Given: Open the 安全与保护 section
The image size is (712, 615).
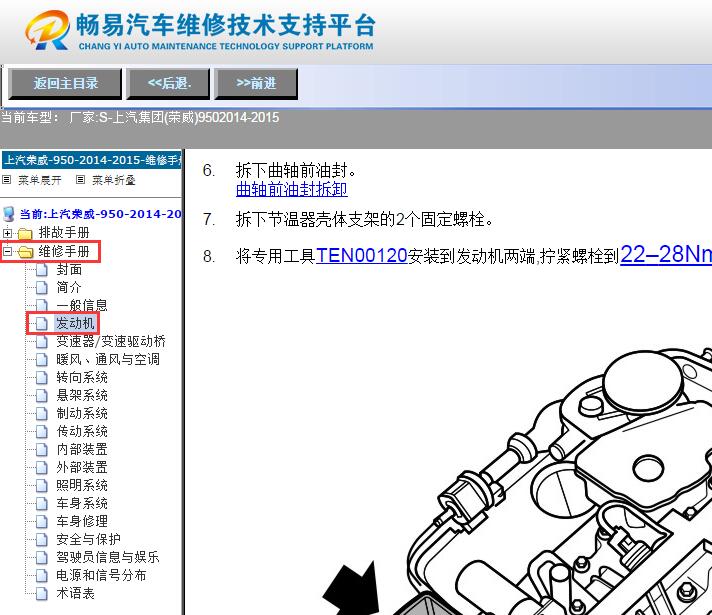Looking at the screenshot, I should point(88,539).
